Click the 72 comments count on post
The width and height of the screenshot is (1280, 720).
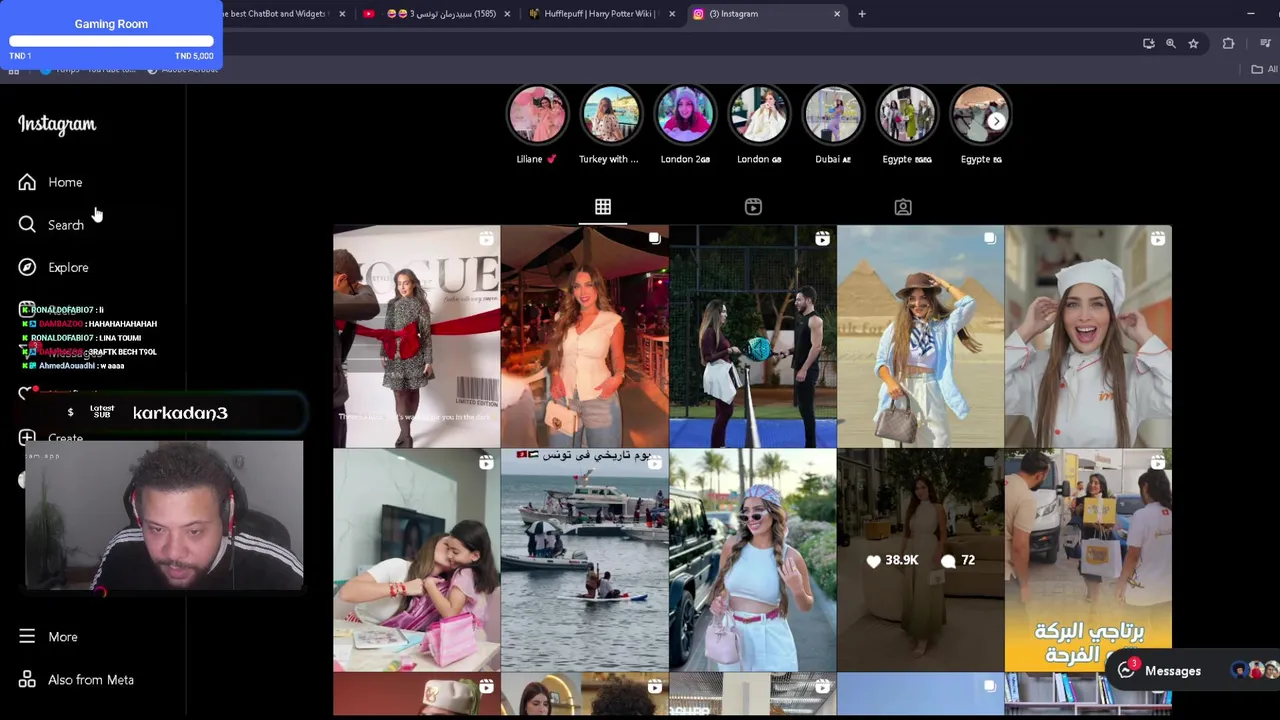pos(958,561)
